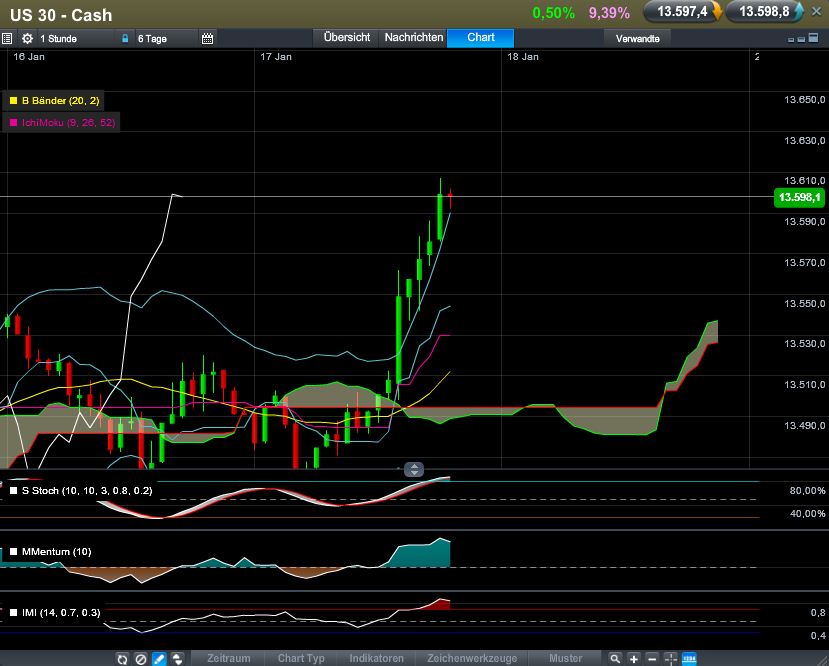The image size is (829, 666).
Task: Click the settings gear icon in chart toolbar
Action: coord(27,38)
